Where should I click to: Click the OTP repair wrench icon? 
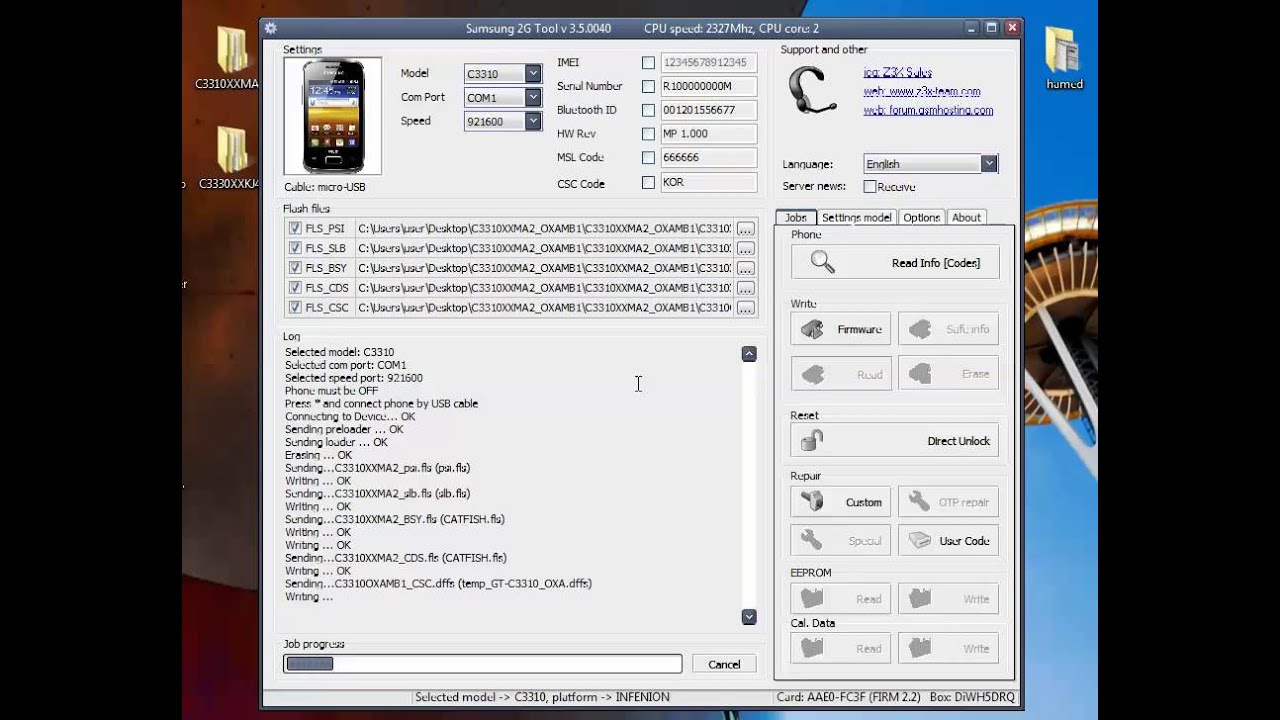[x=919, y=502]
